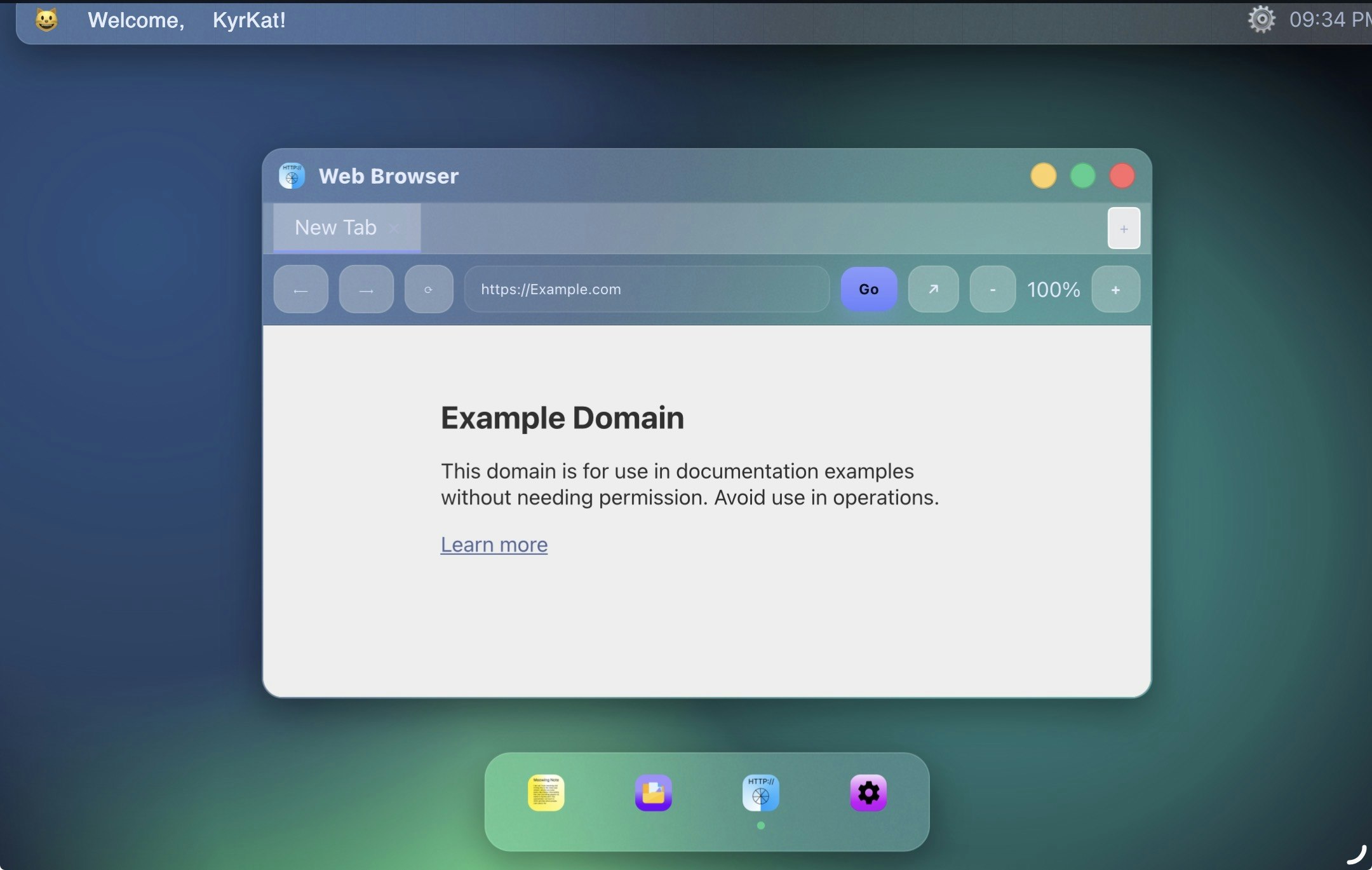The height and width of the screenshot is (870, 1372).
Task: Increase page zoom with the + control
Action: [x=1116, y=289]
